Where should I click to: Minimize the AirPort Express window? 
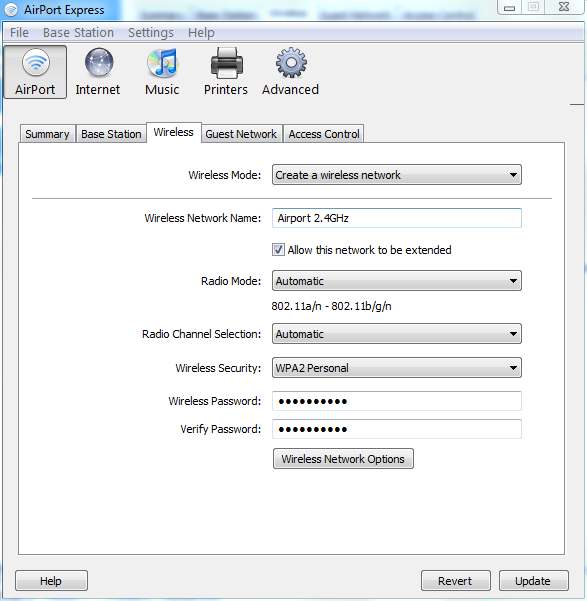[509, 7]
